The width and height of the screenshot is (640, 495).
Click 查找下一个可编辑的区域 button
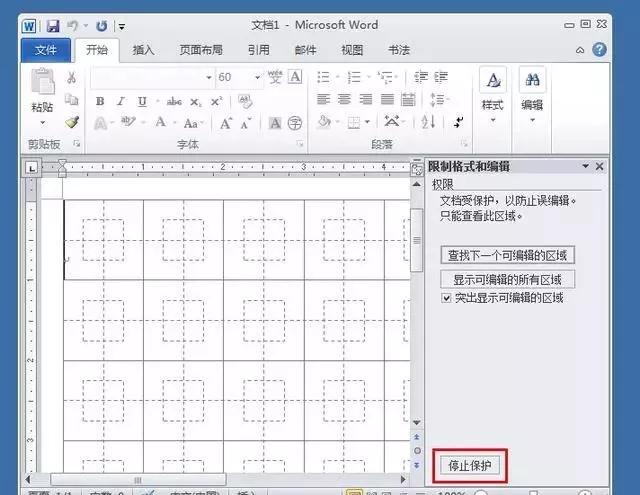coord(507,255)
